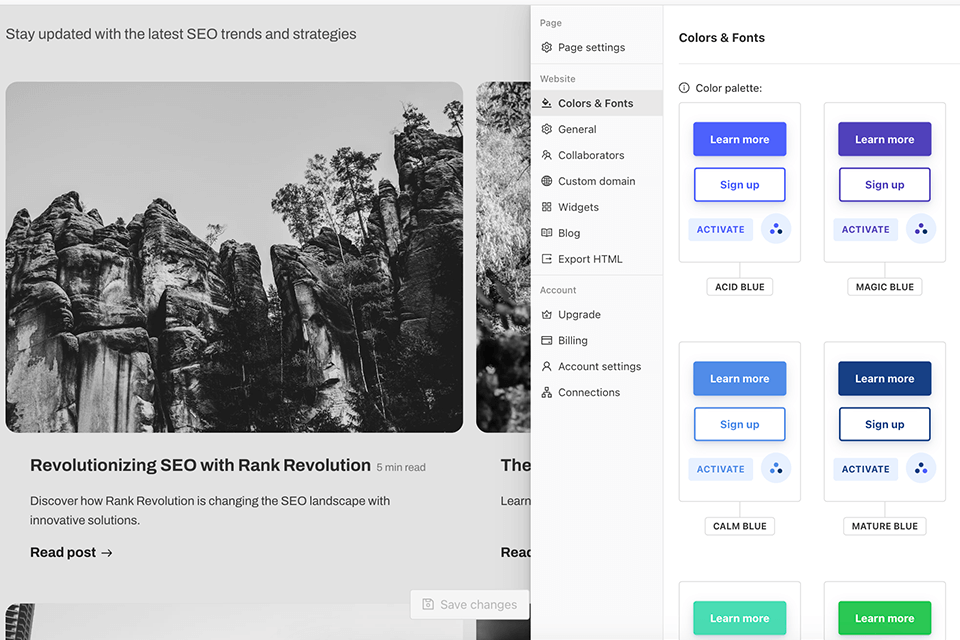Image resolution: width=960 pixels, height=640 pixels.
Task: Open the Billing menu item
Action: coord(597,341)
